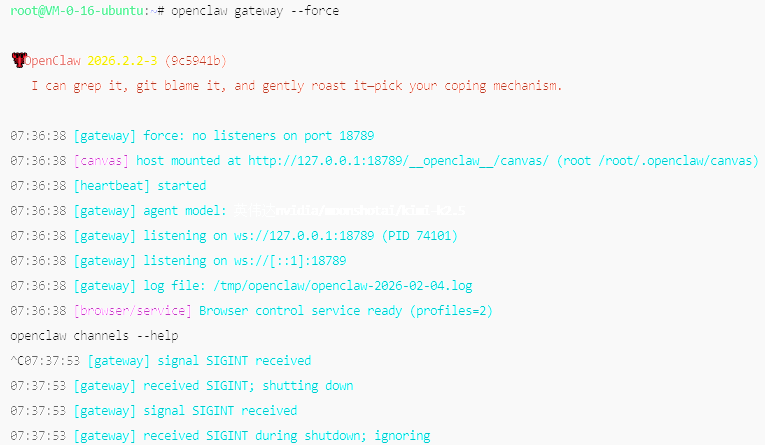Click the [browser/service] tag
Image resolution: width=765 pixels, height=445 pixels.
(133, 311)
